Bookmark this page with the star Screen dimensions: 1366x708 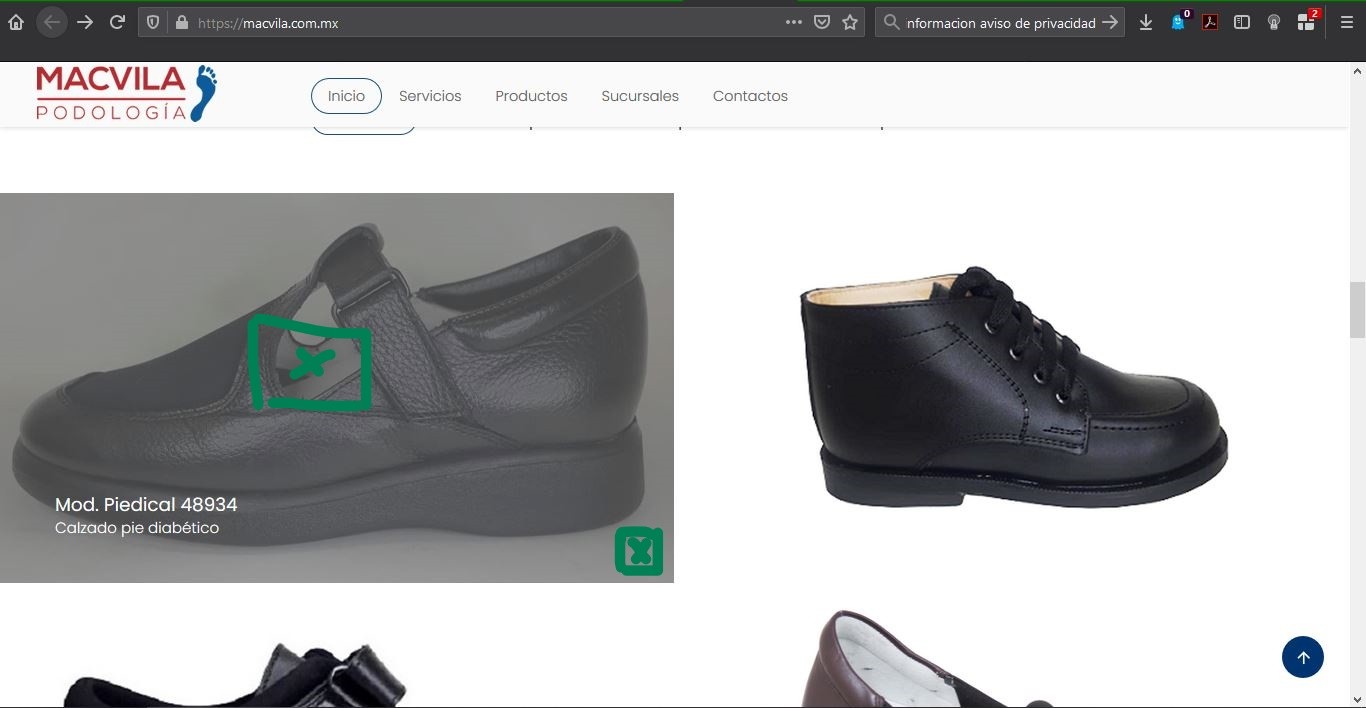850,22
